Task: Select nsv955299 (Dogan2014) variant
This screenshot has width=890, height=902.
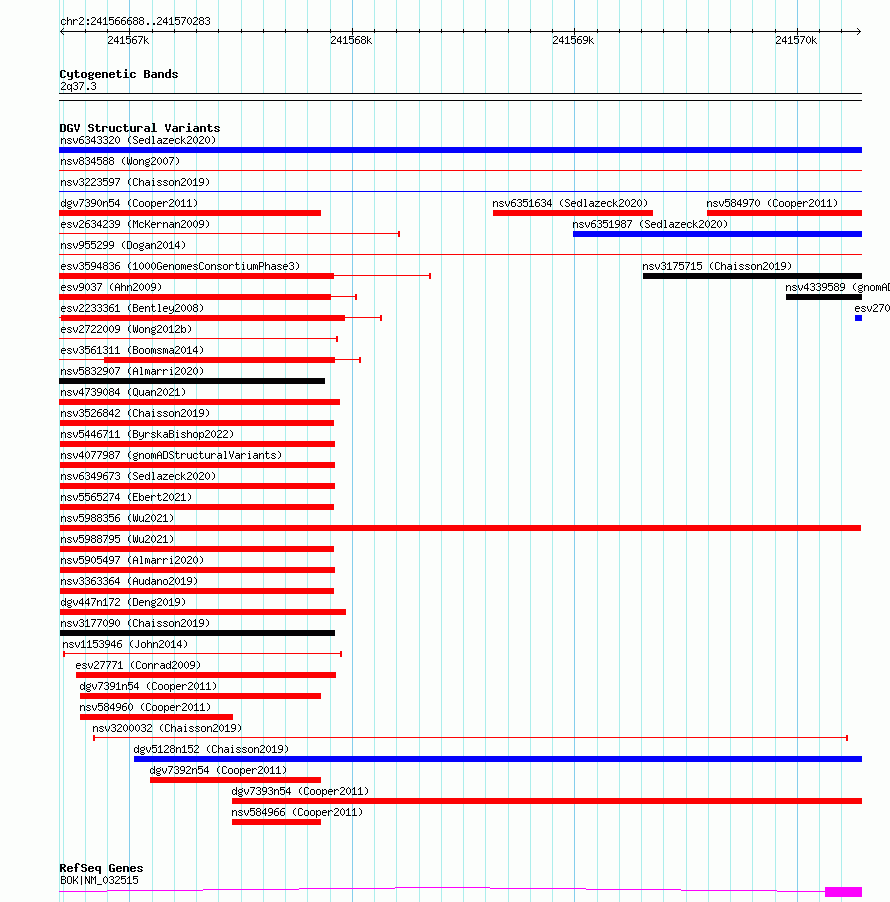Action: [x=123, y=245]
